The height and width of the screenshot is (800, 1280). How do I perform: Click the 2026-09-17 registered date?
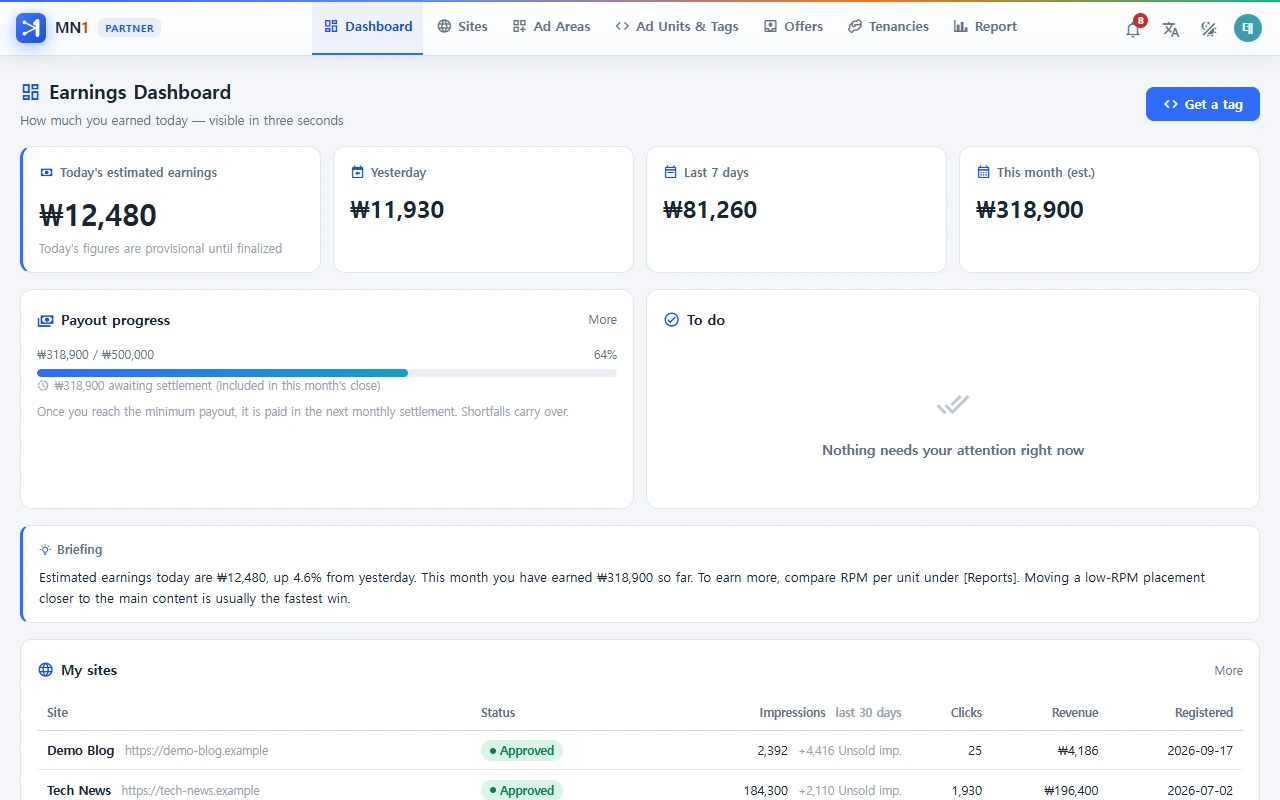1200,751
